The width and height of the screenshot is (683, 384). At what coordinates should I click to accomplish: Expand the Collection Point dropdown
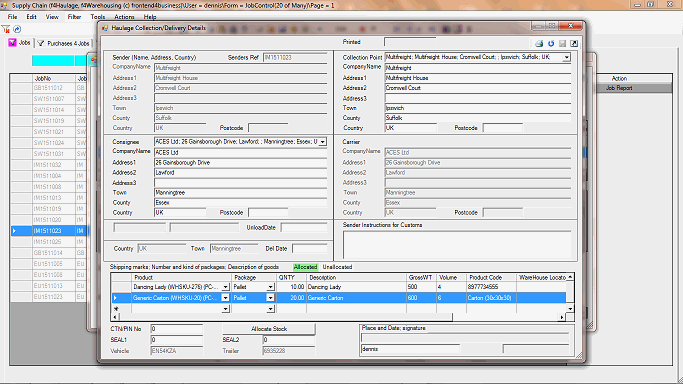coord(566,57)
